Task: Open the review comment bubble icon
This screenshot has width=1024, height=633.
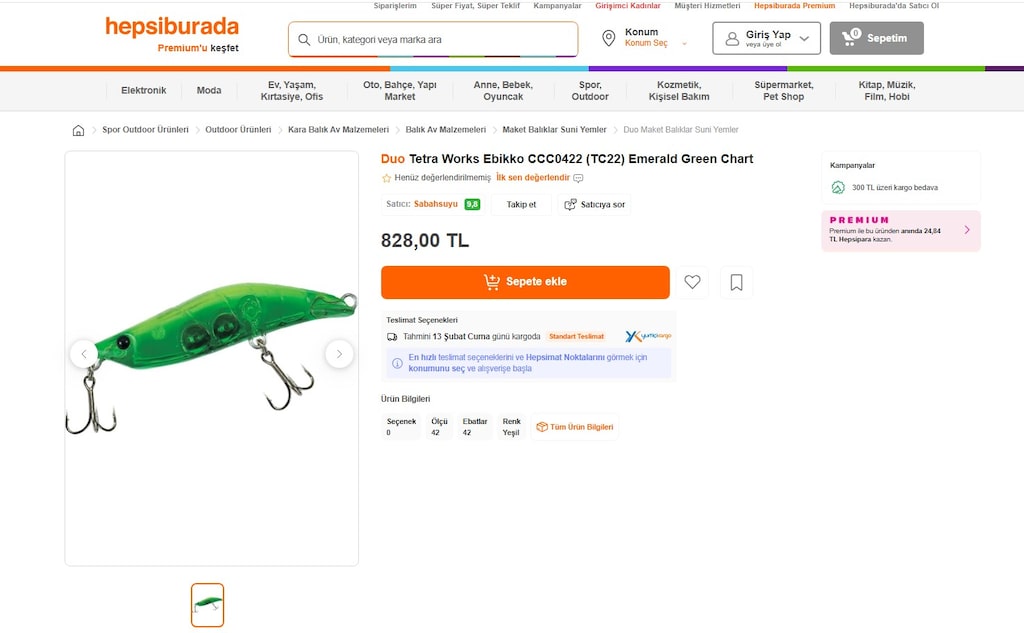Action: (x=578, y=178)
